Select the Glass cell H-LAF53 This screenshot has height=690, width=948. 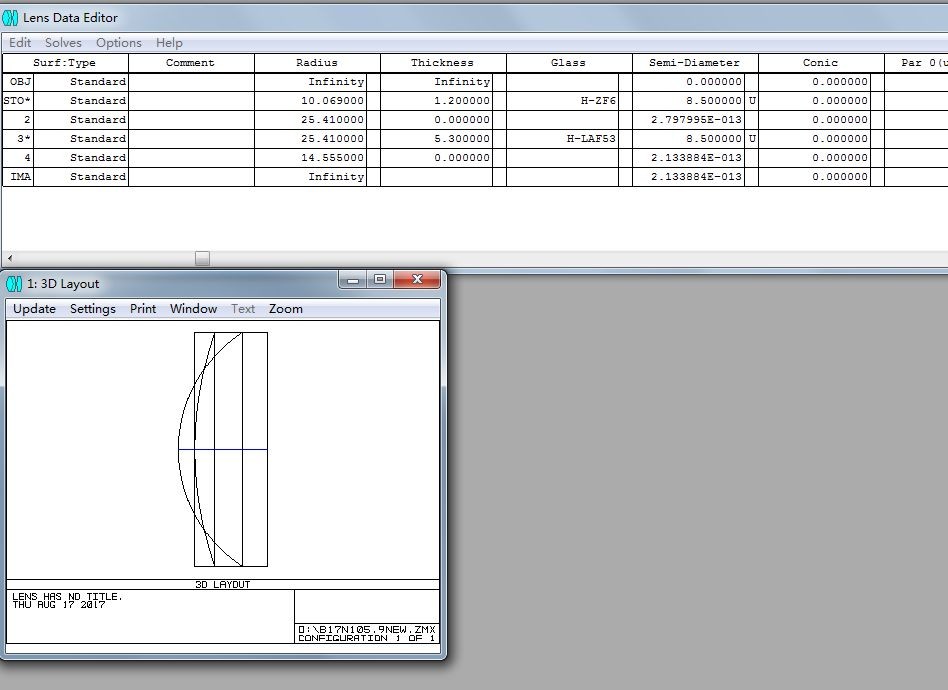(x=562, y=139)
